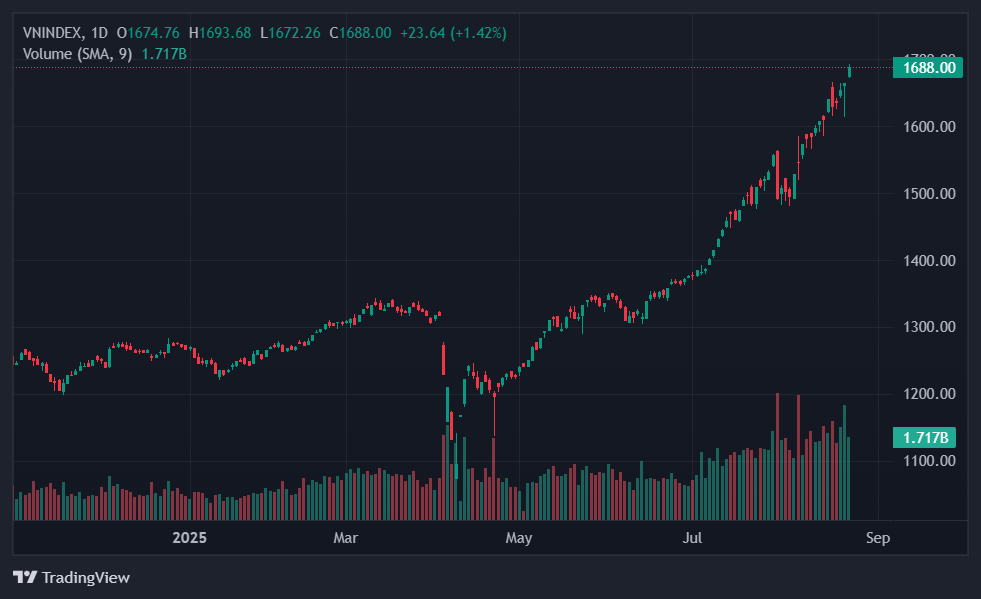The height and width of the screenshot is (599, 981).
Task: Click the 1500.00 price axis label
Action: tap(929, 193)
